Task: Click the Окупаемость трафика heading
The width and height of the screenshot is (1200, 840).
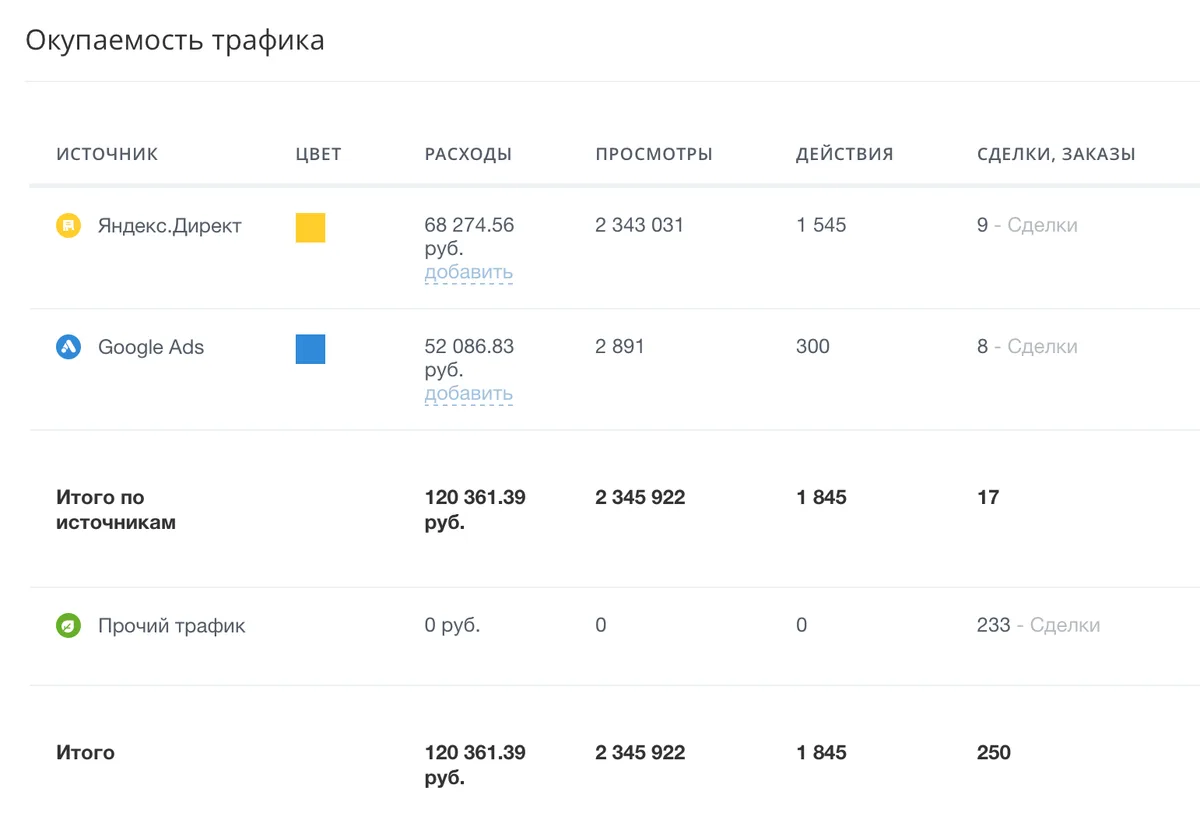Action: point(175,41)
